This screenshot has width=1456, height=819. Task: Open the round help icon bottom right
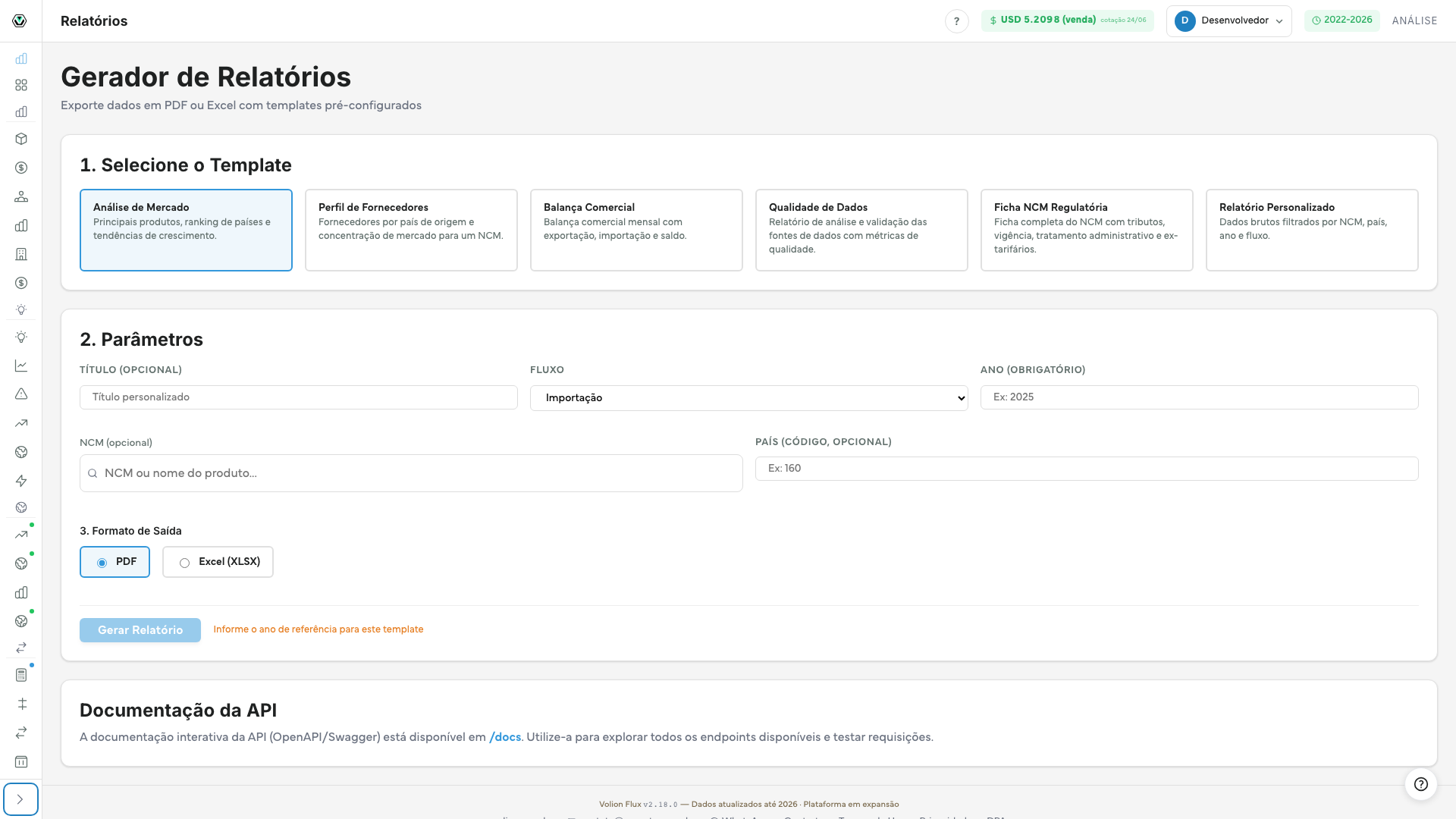1421,784
